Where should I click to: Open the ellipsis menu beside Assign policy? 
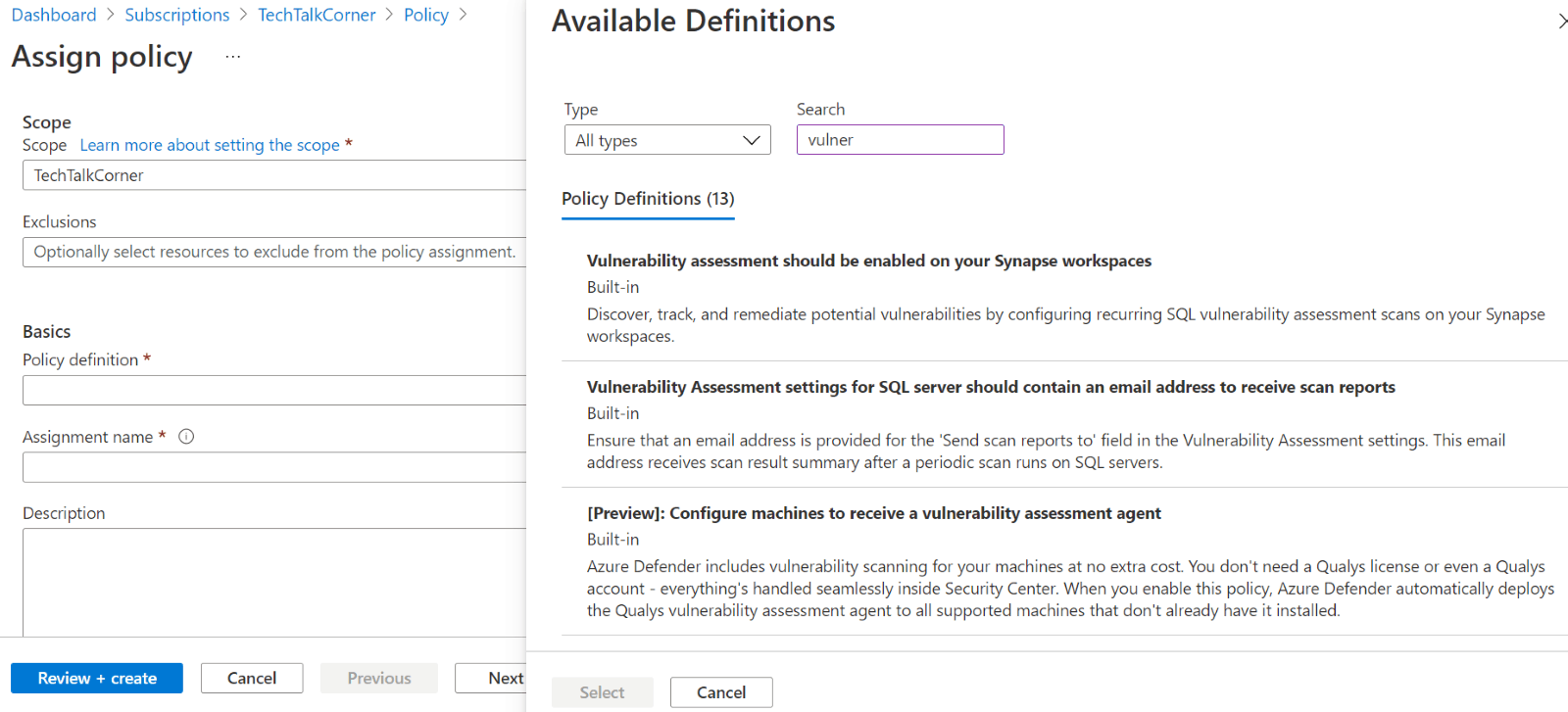point(232,57)
